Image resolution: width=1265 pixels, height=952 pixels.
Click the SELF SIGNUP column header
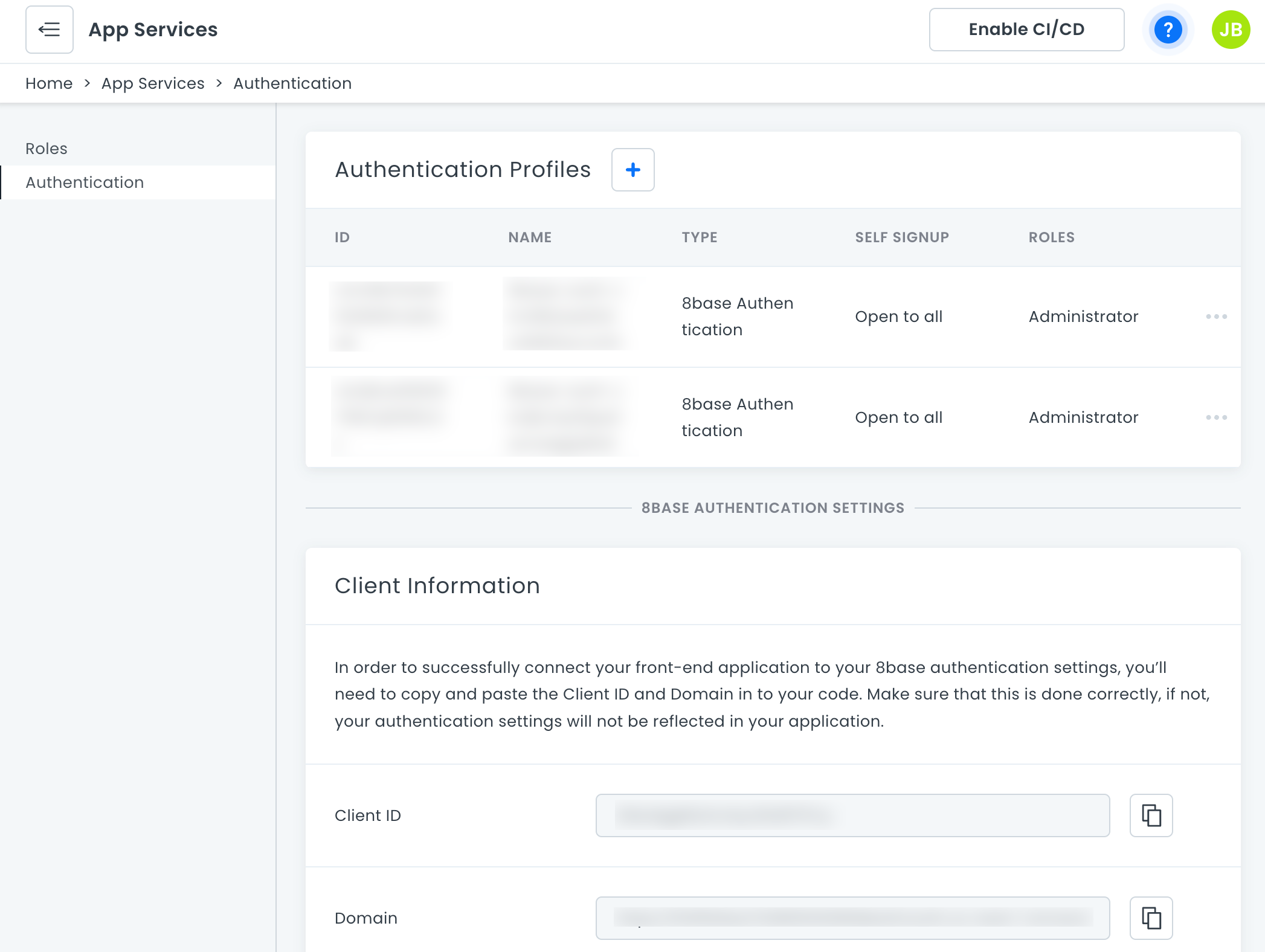(x=901, y=237)
